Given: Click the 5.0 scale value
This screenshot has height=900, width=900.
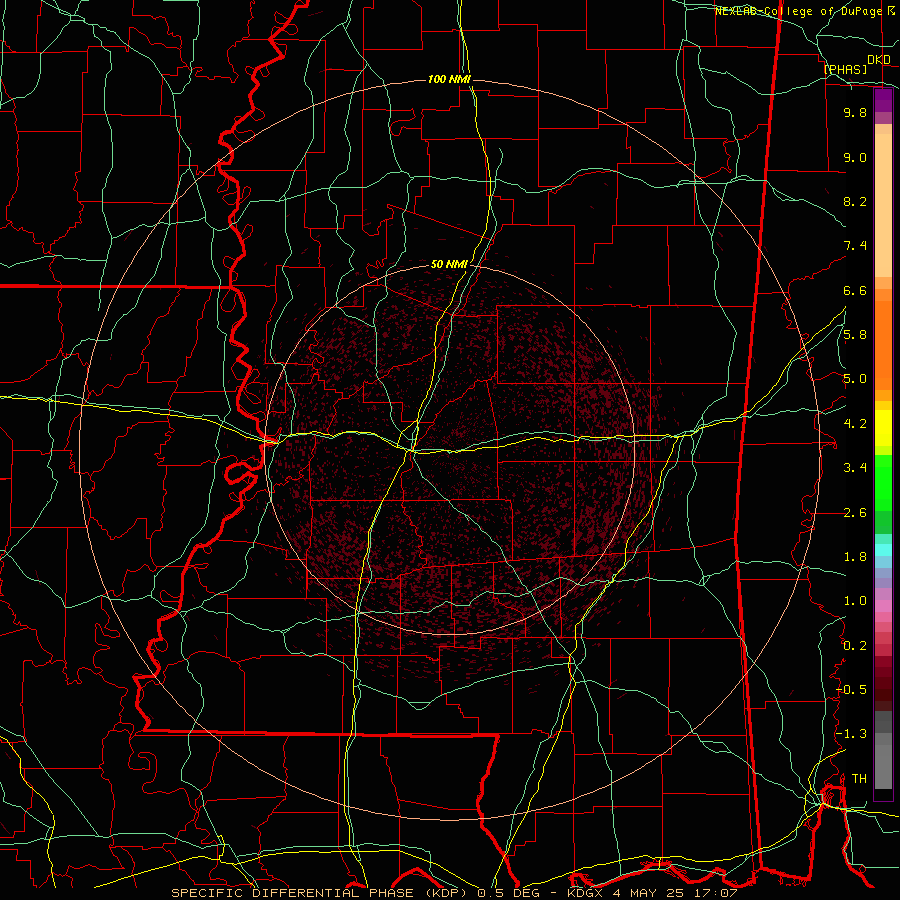Looking at the screenshot, I should (855, 379).
